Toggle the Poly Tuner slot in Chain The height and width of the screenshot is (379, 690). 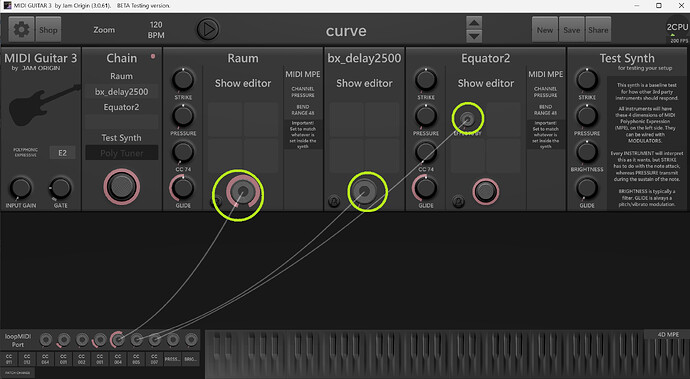tap(122, 153)
